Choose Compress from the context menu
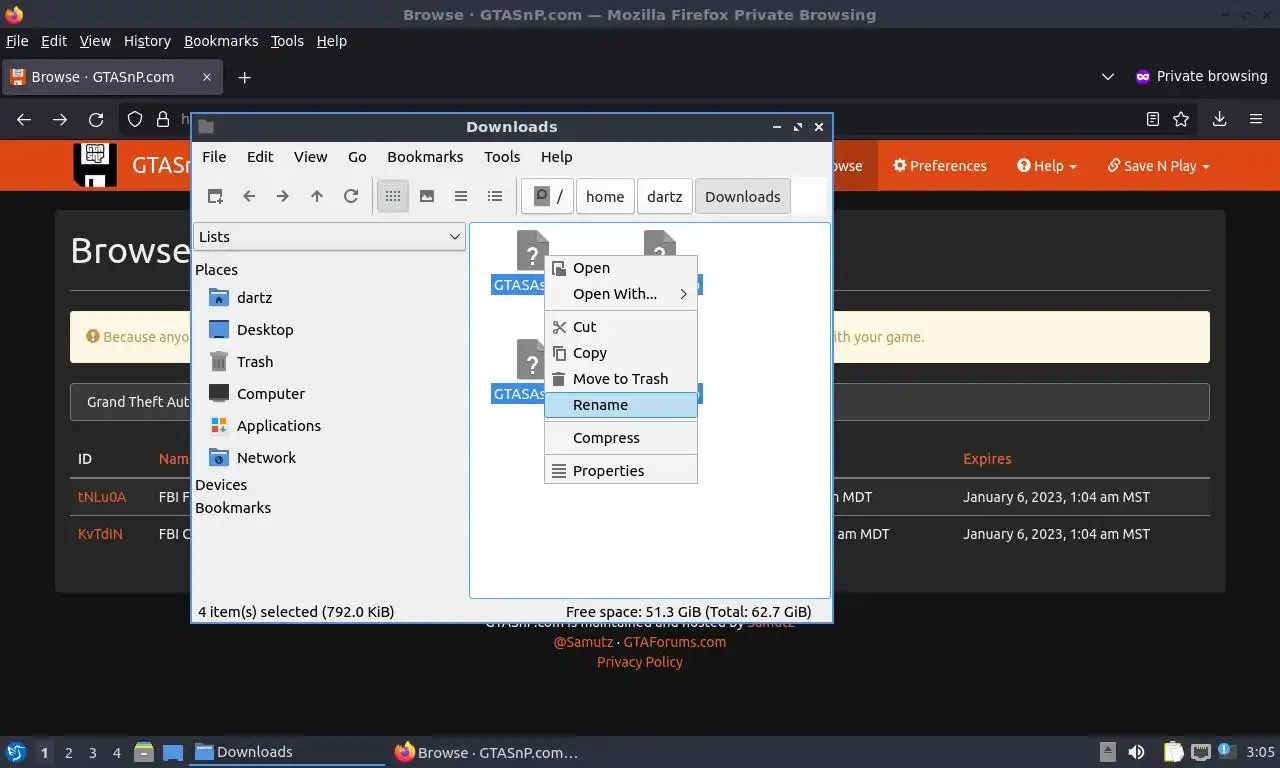Screen dimensions: 1280x768 (x=620, y=438)
